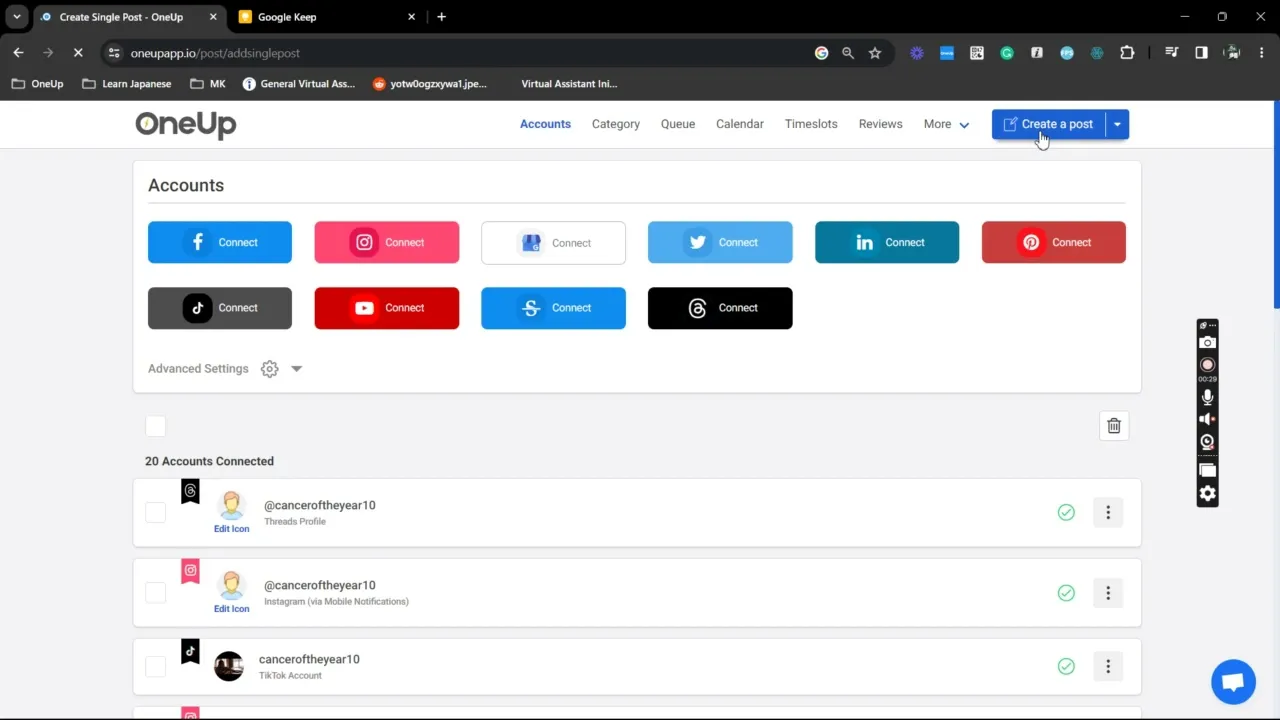1280x720 pixels.
Task: Click green status check on TikTok row
Action: 1066,666
